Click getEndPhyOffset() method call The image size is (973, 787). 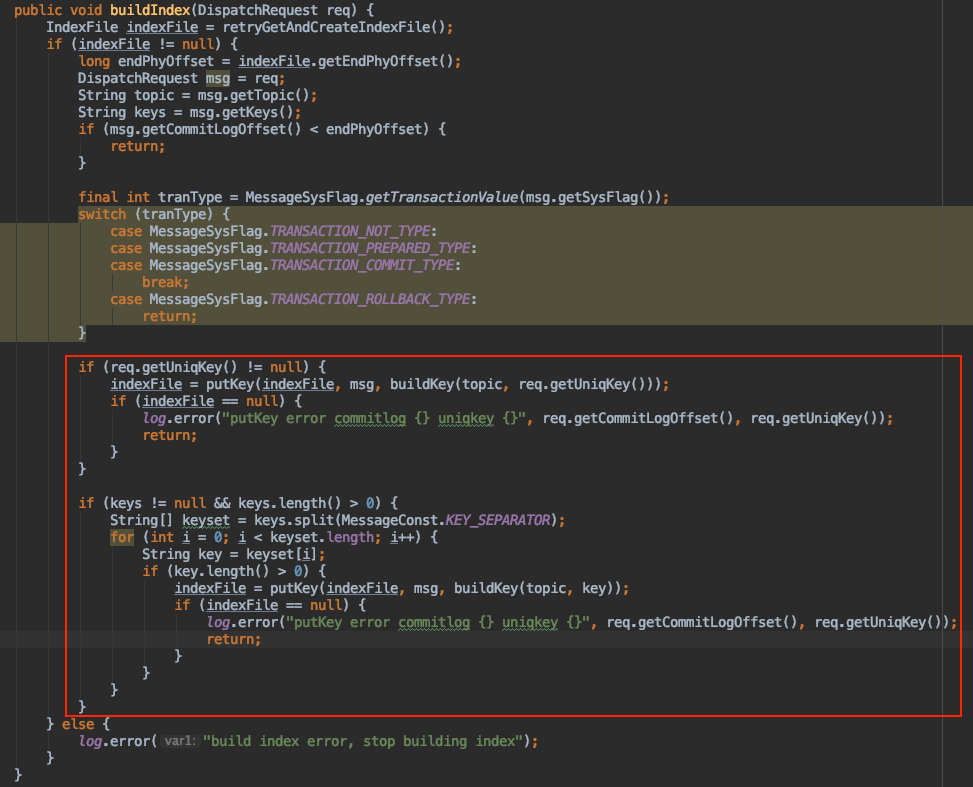[x=386, y=61]
